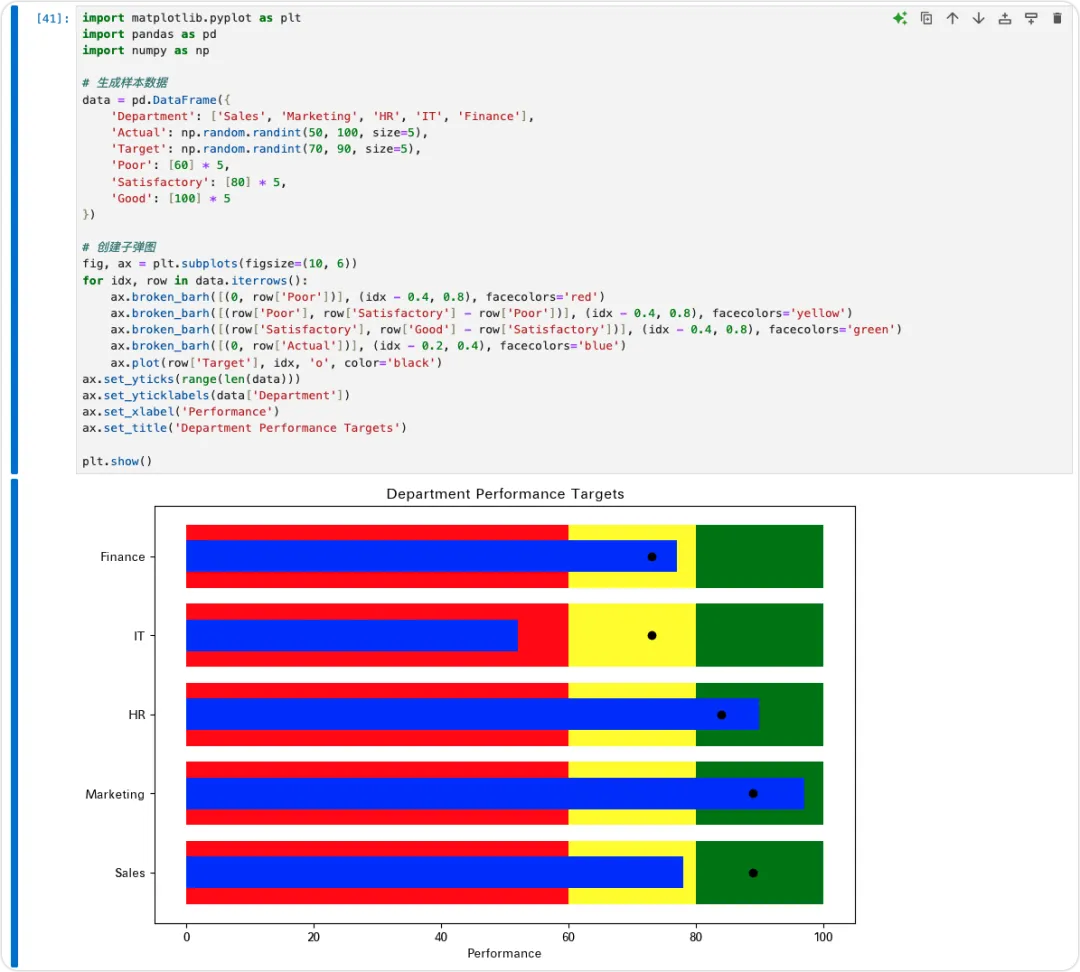
Task: Place cursor on 'import numpy as np' line
Action: click(x=145, y=51)
